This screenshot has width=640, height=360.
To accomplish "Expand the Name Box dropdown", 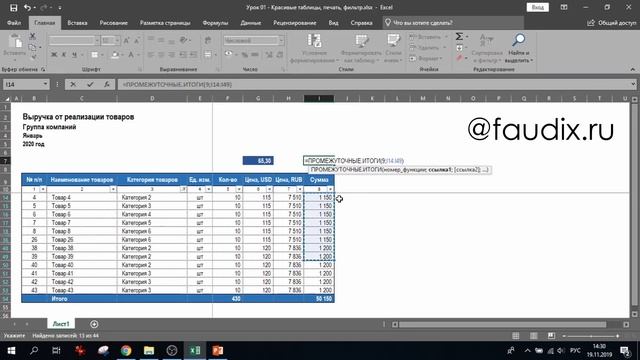I will click(x=45, y=84).
